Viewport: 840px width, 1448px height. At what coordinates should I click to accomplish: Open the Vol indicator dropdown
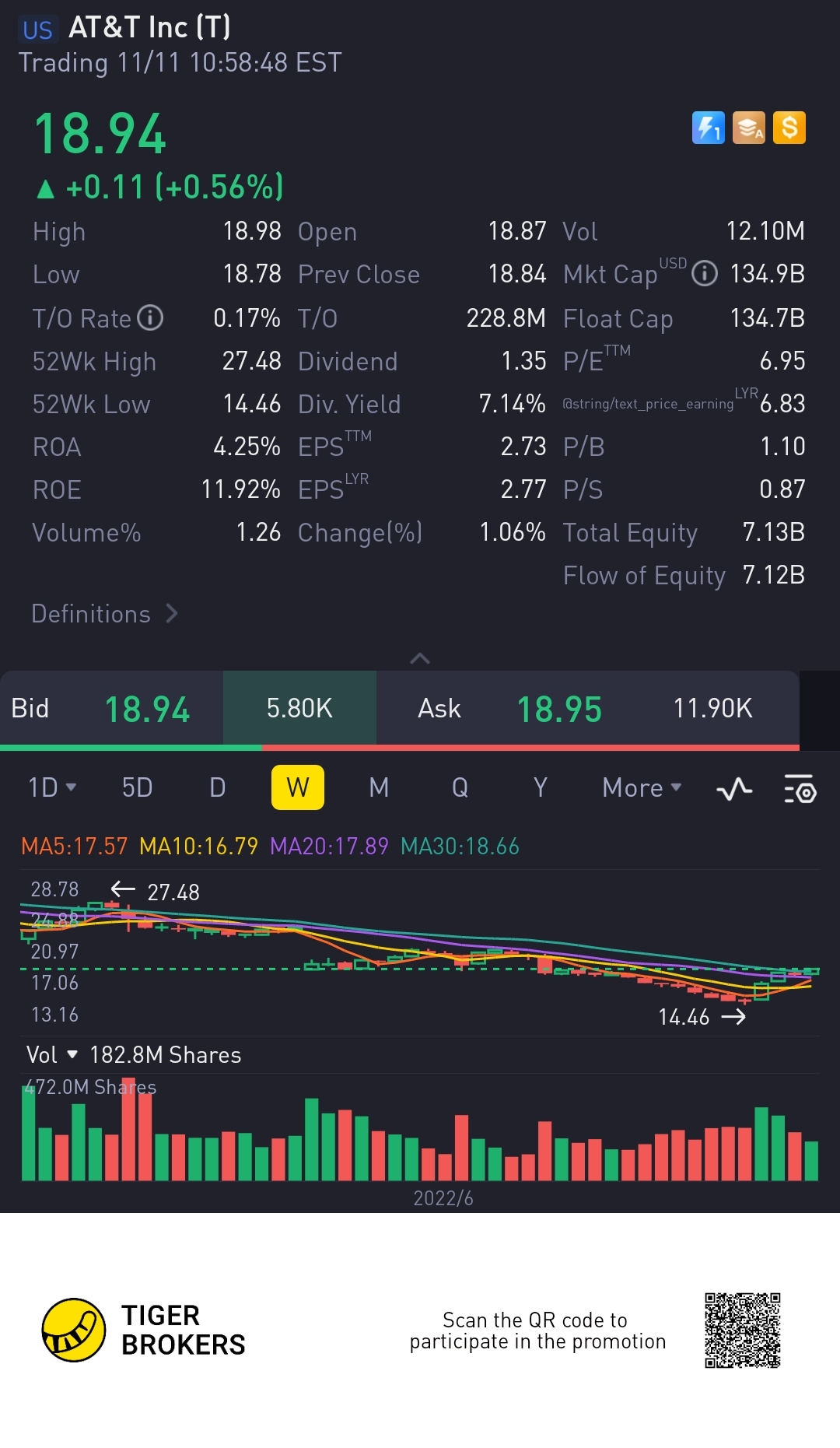pos(52,1054)
